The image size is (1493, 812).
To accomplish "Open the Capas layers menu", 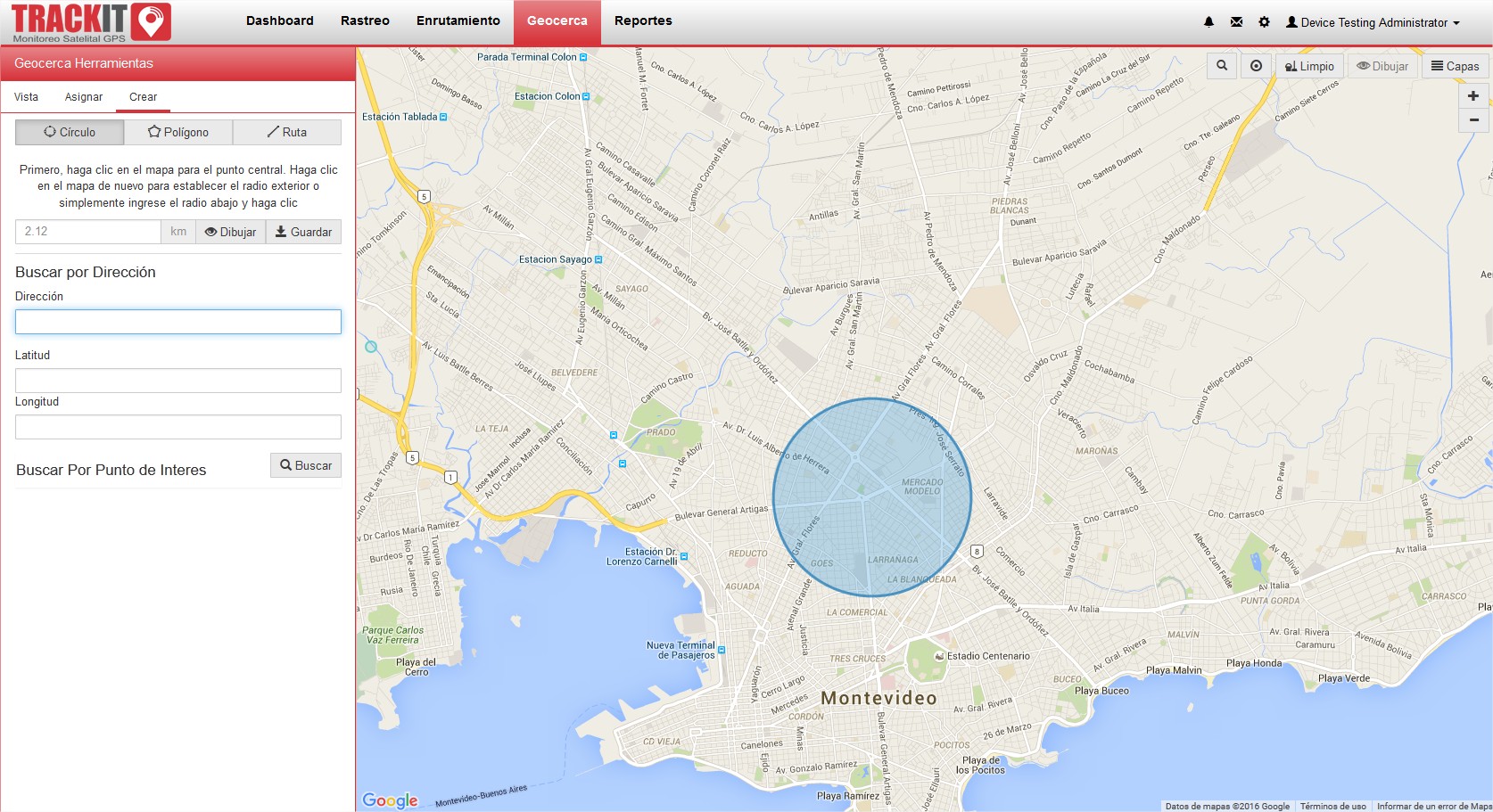I will click(1455, 66).
